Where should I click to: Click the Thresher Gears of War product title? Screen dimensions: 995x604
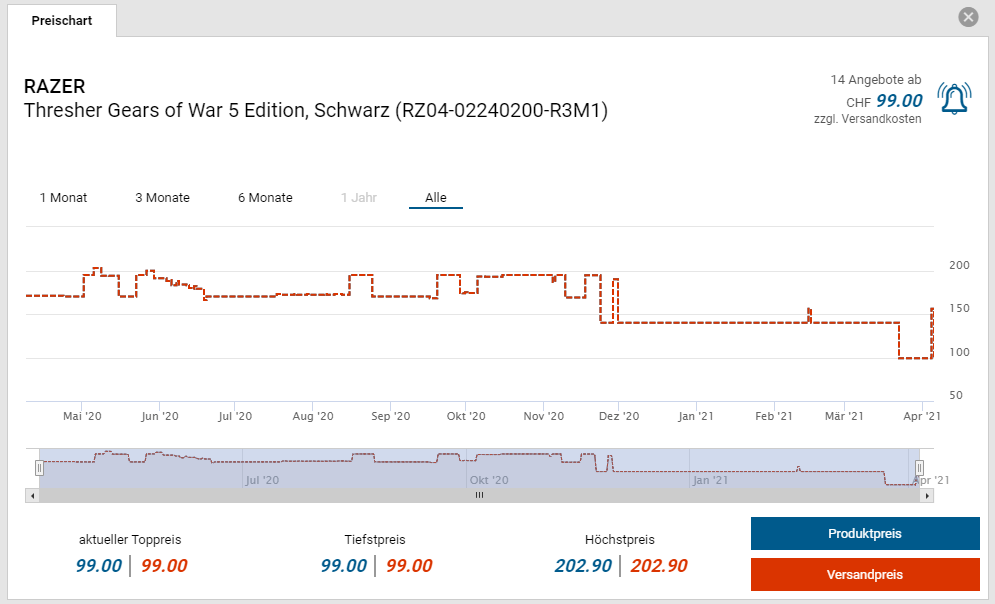point(315,110)
